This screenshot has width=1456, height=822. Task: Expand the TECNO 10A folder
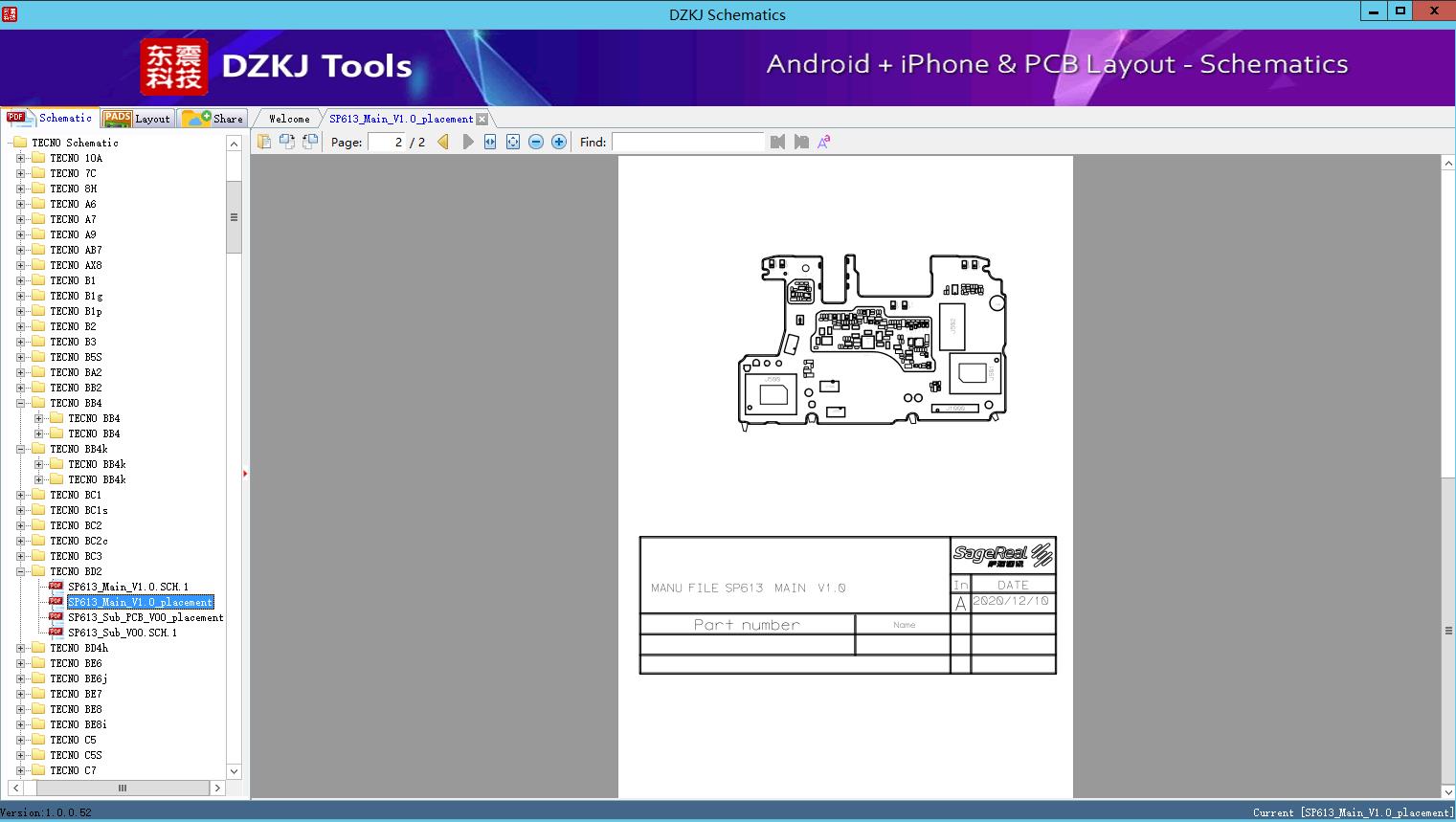click(x=21, y=158)
